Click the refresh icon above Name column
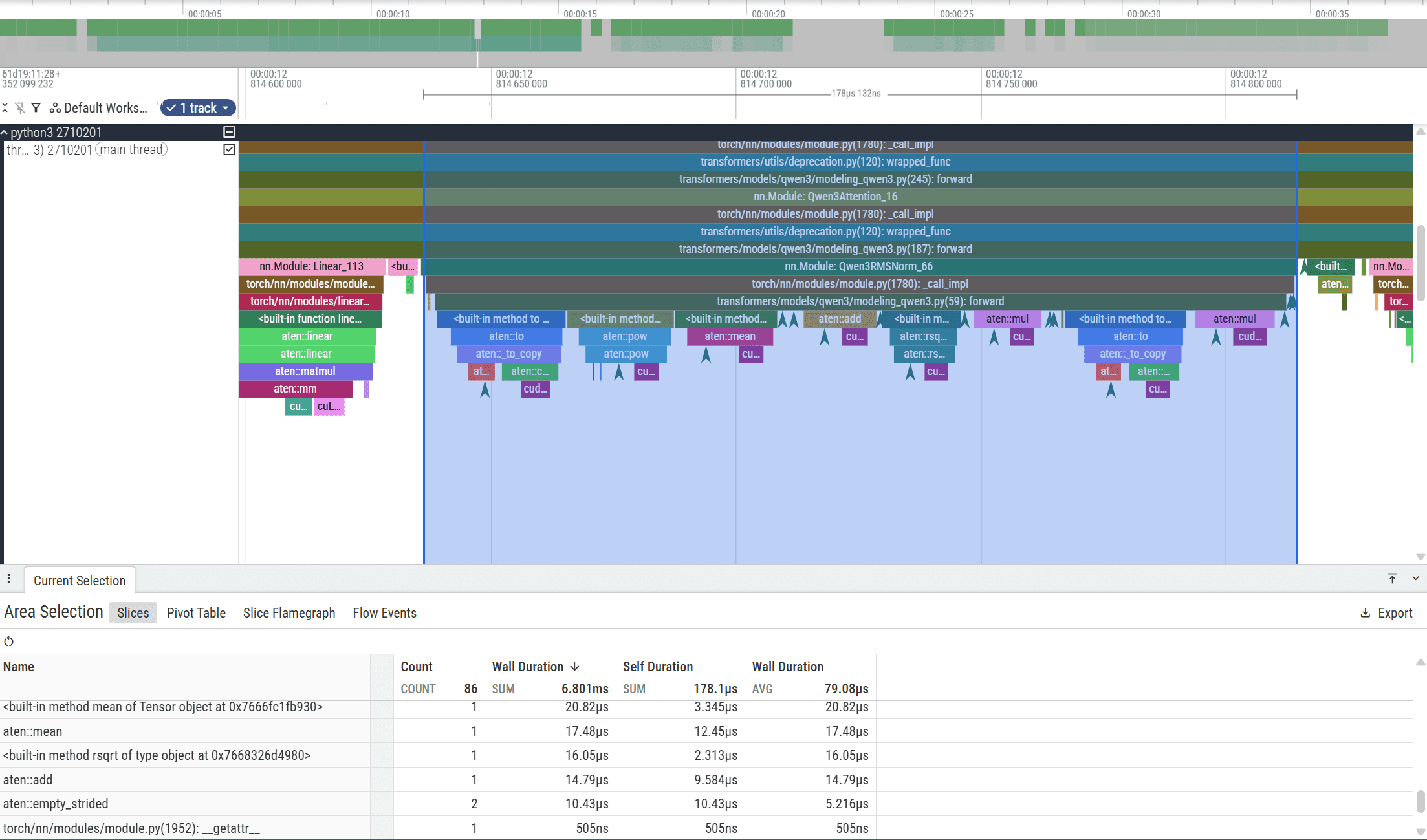 pos(9,641)
